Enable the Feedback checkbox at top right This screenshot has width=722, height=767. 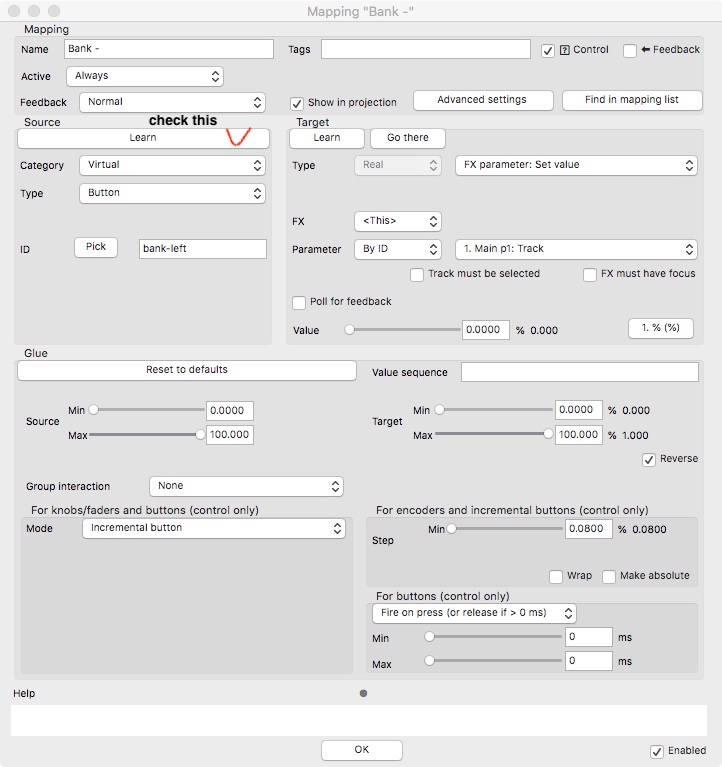(630, 51)
